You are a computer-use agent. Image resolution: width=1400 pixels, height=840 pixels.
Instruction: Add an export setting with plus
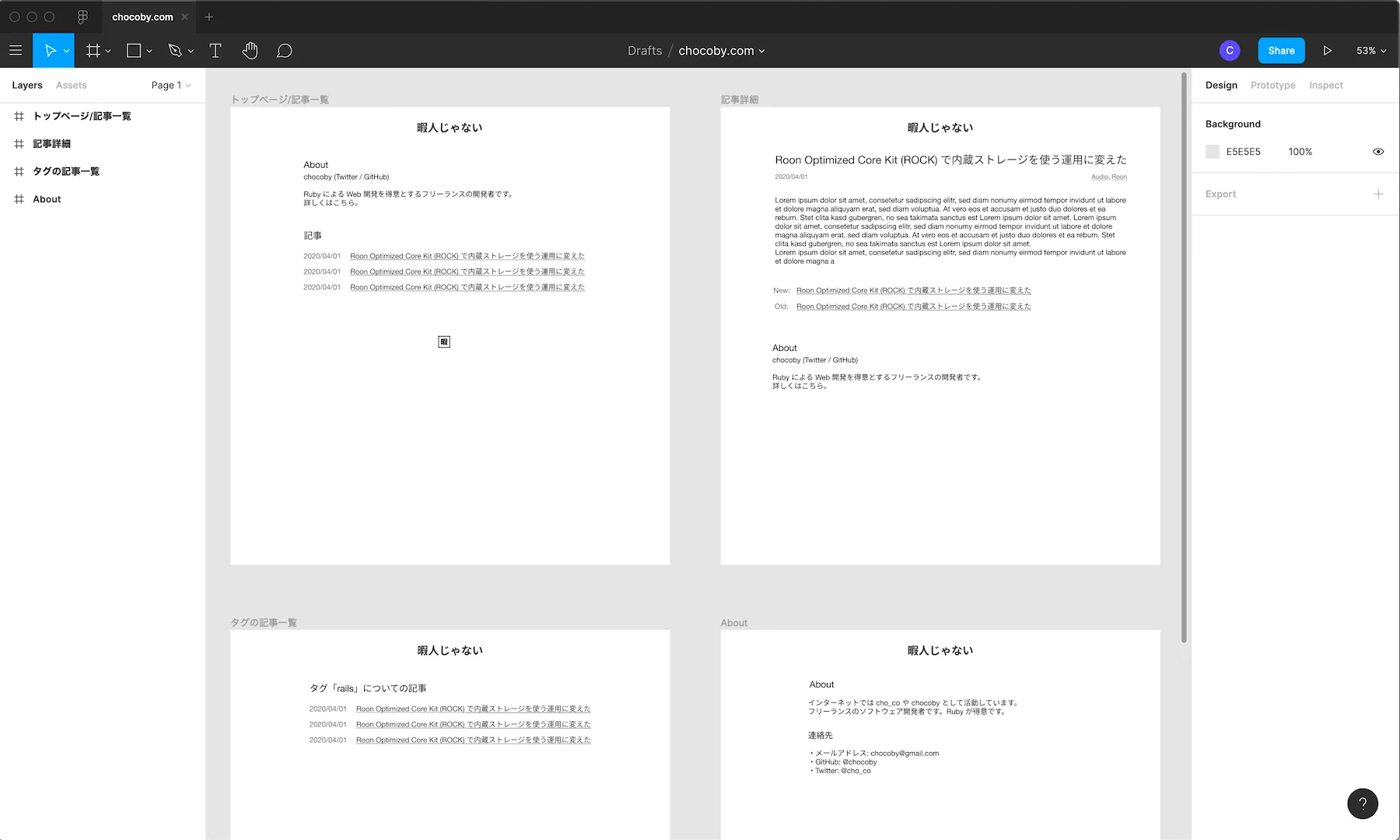1377,194
